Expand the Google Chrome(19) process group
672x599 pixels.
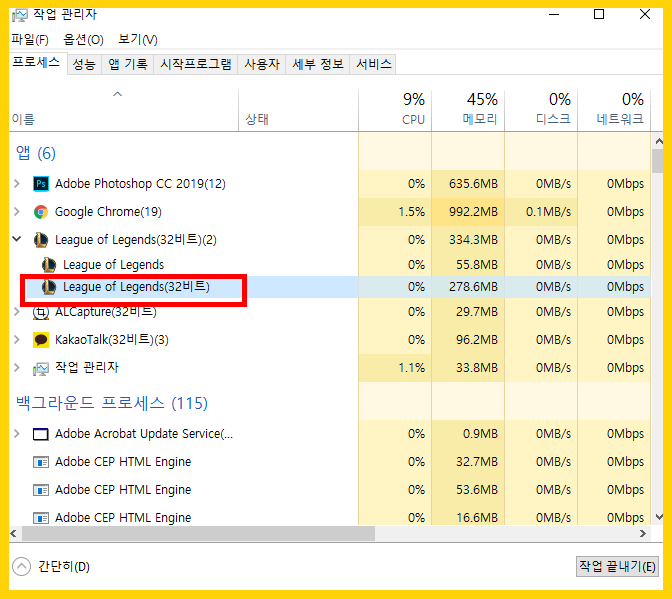coord(17,212)
